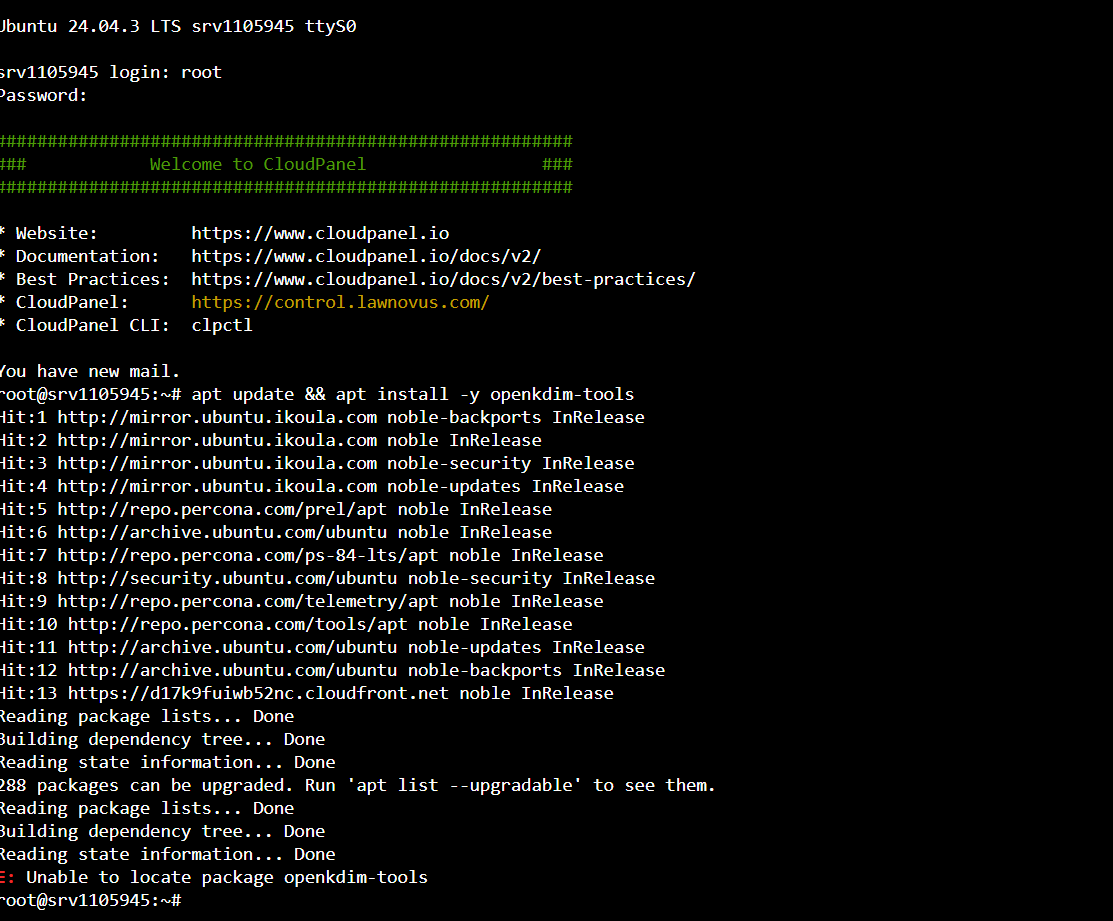Click the Hit:11 archive noble-updates line
Viewport: 1113px width, 921px height.
pyautogui.click(x=322, y=647)
